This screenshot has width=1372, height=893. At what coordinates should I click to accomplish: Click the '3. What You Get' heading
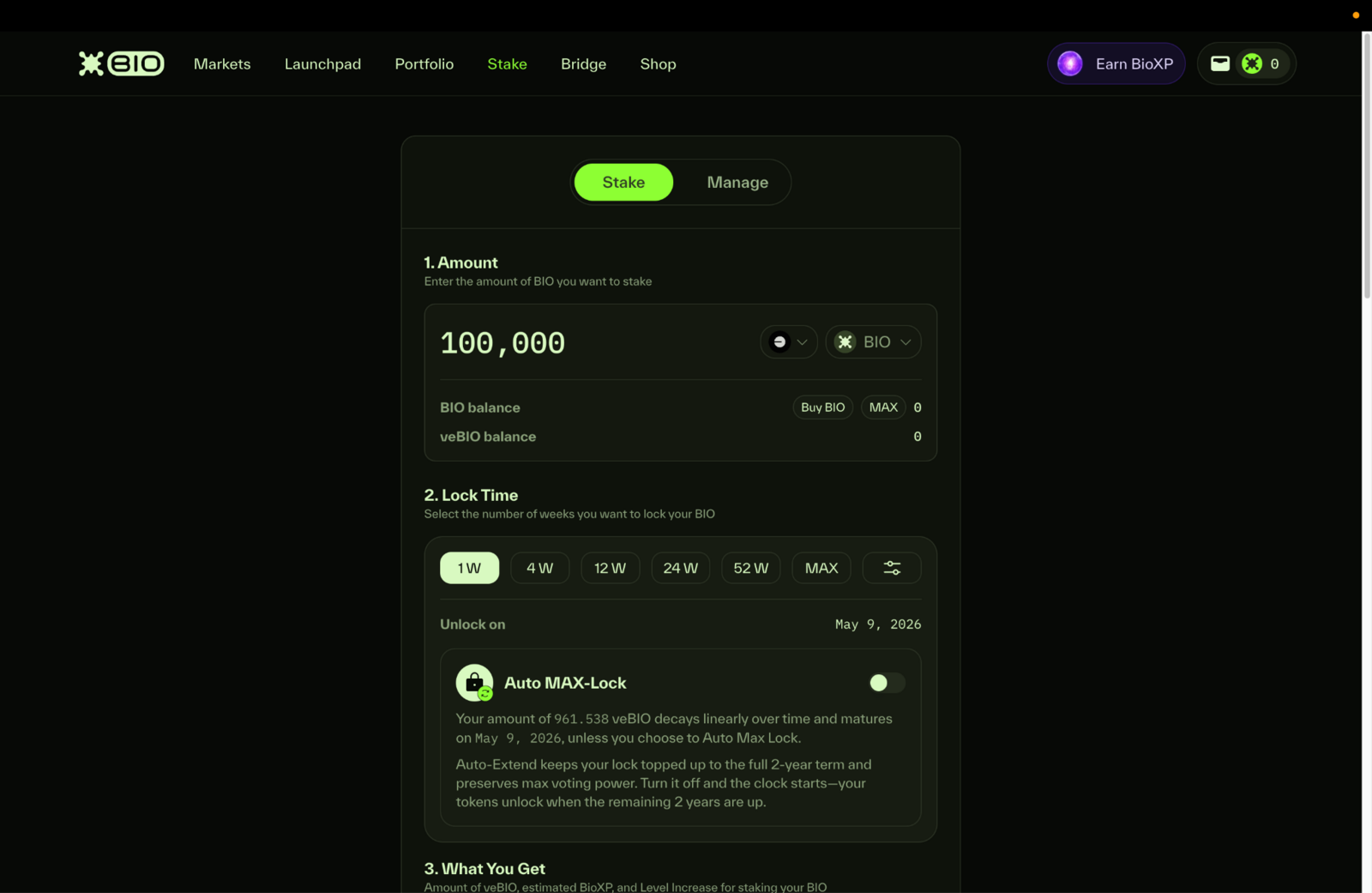pos(484,869)
